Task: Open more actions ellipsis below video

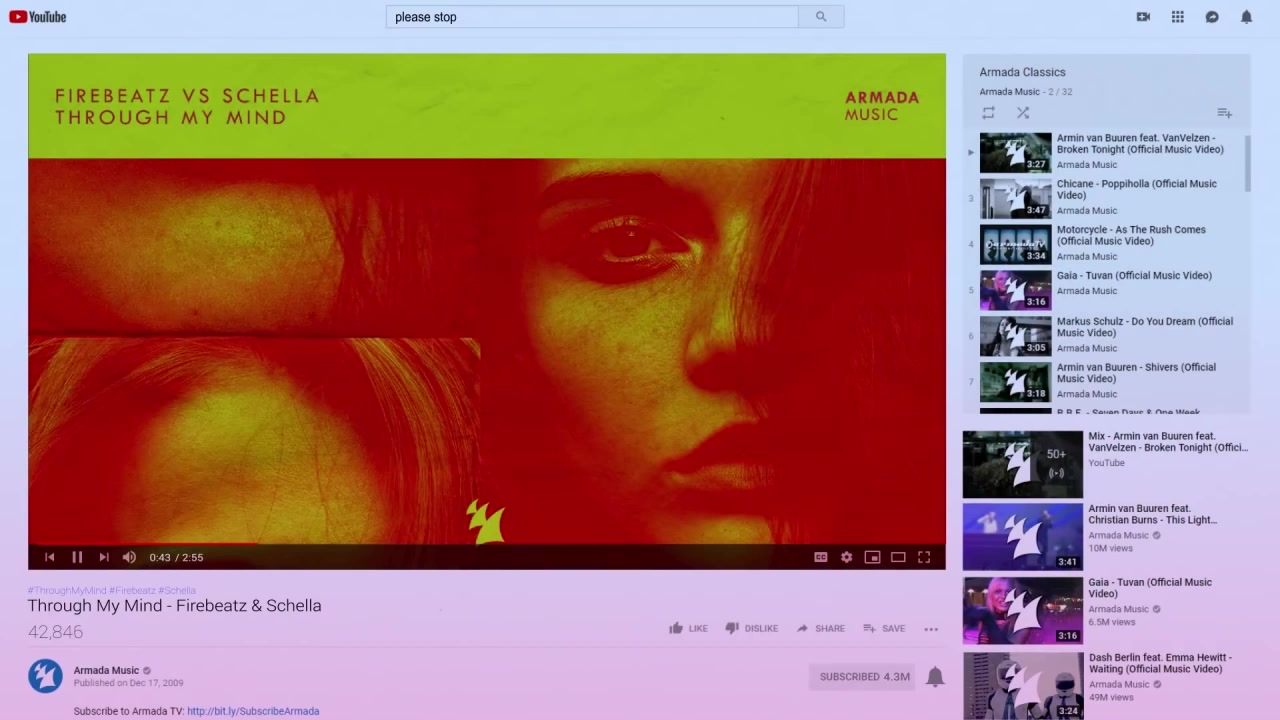Action: coord(931,629)
